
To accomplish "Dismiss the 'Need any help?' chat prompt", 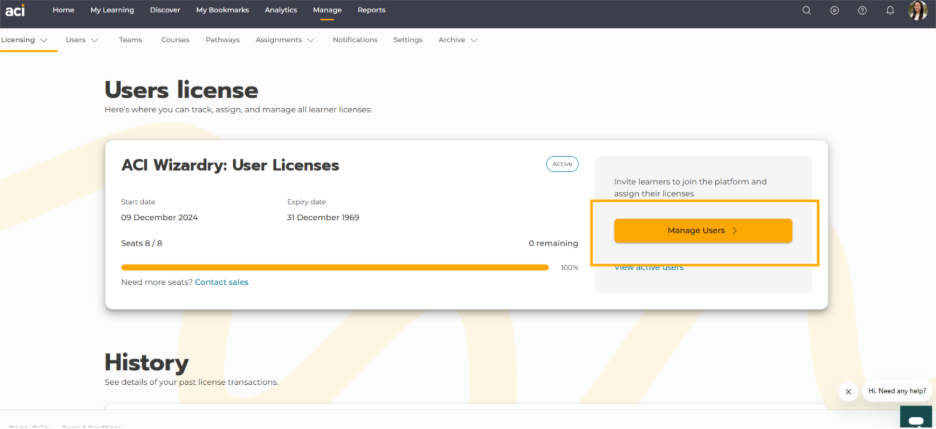I will click(x=848, y=392).
